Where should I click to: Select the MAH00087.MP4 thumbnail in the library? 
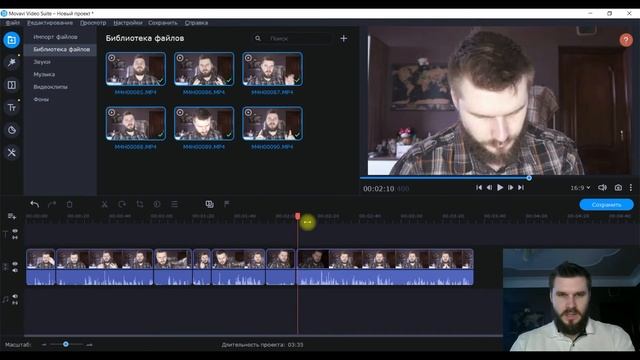[x=272, y=69]
